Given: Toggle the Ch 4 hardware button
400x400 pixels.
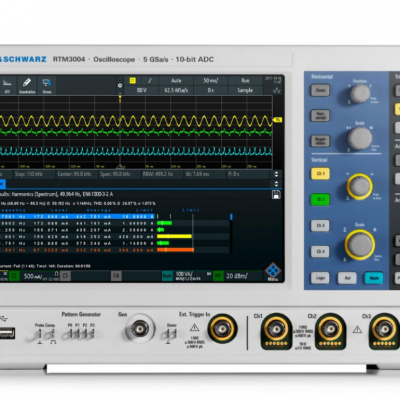Looking at the screenshot, I should point(320,251).
